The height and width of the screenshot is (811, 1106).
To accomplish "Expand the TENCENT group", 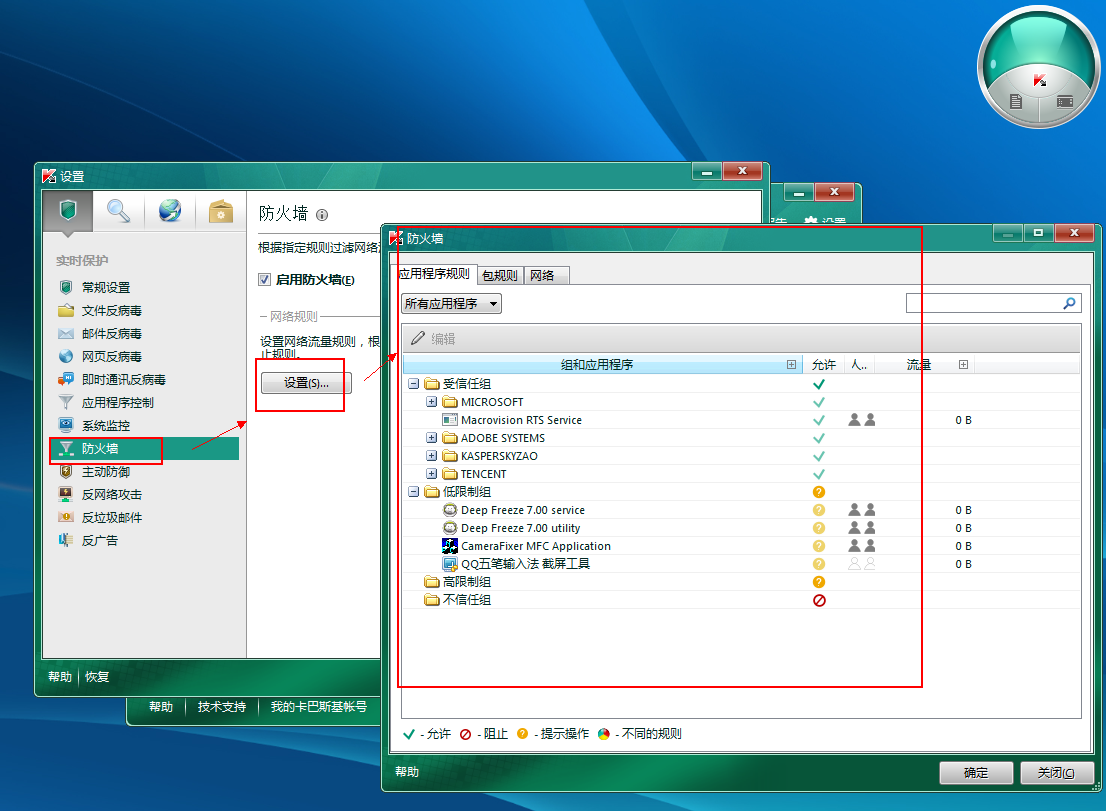I will (x=432, y=474).
